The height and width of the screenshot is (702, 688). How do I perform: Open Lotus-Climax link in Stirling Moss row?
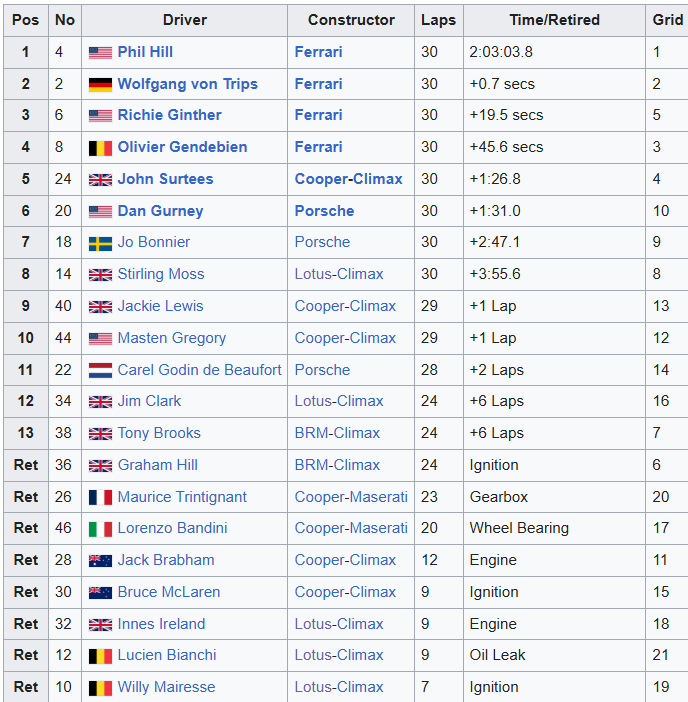339,274
